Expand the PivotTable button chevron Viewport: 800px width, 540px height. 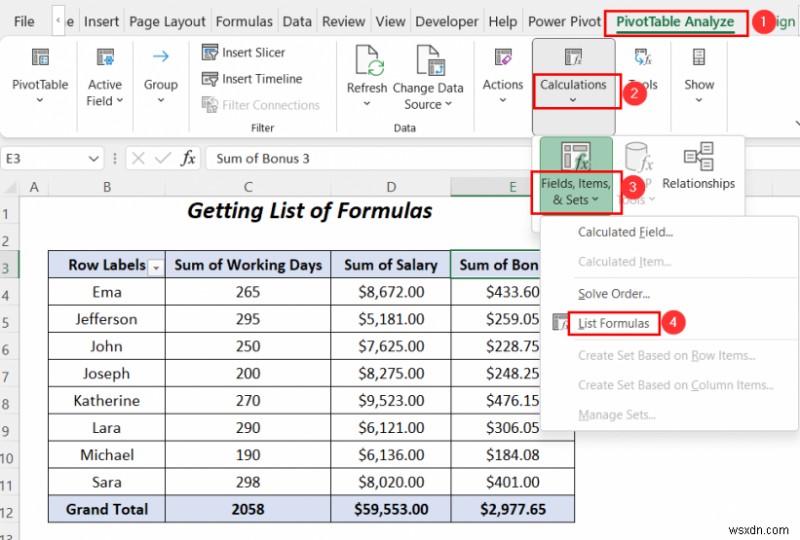(40, 100)
